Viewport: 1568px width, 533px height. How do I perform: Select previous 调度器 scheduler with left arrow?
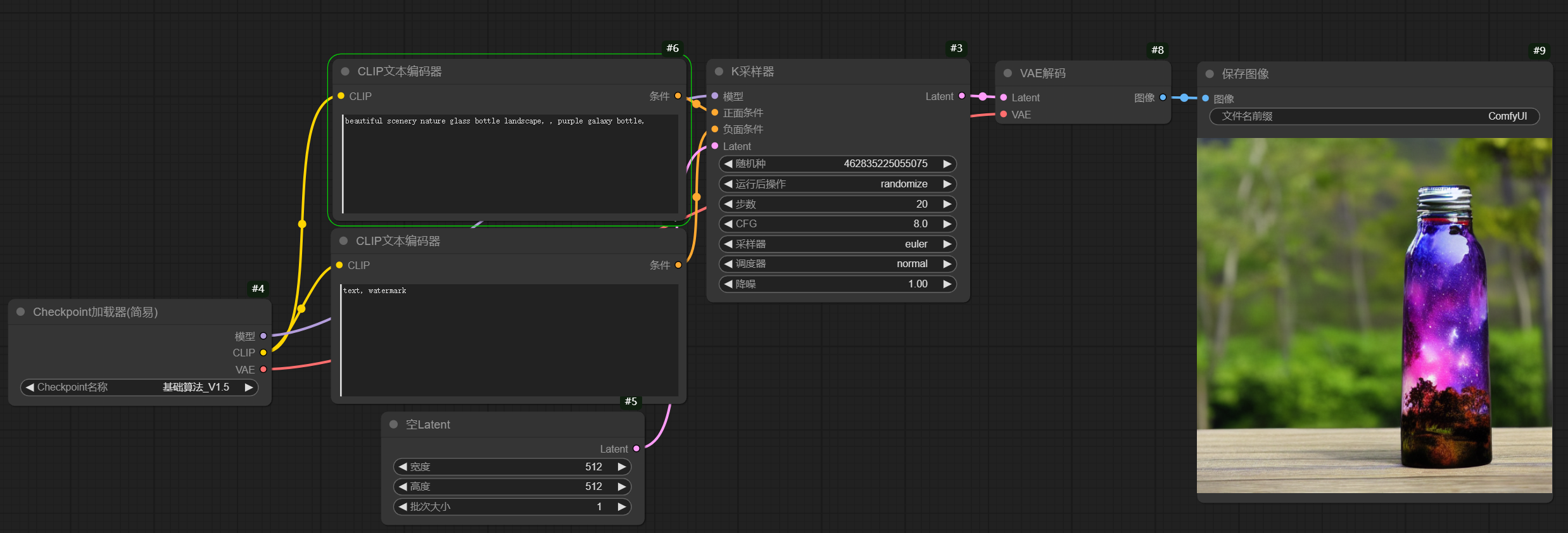pyautogui.click(x=728, y=263)
